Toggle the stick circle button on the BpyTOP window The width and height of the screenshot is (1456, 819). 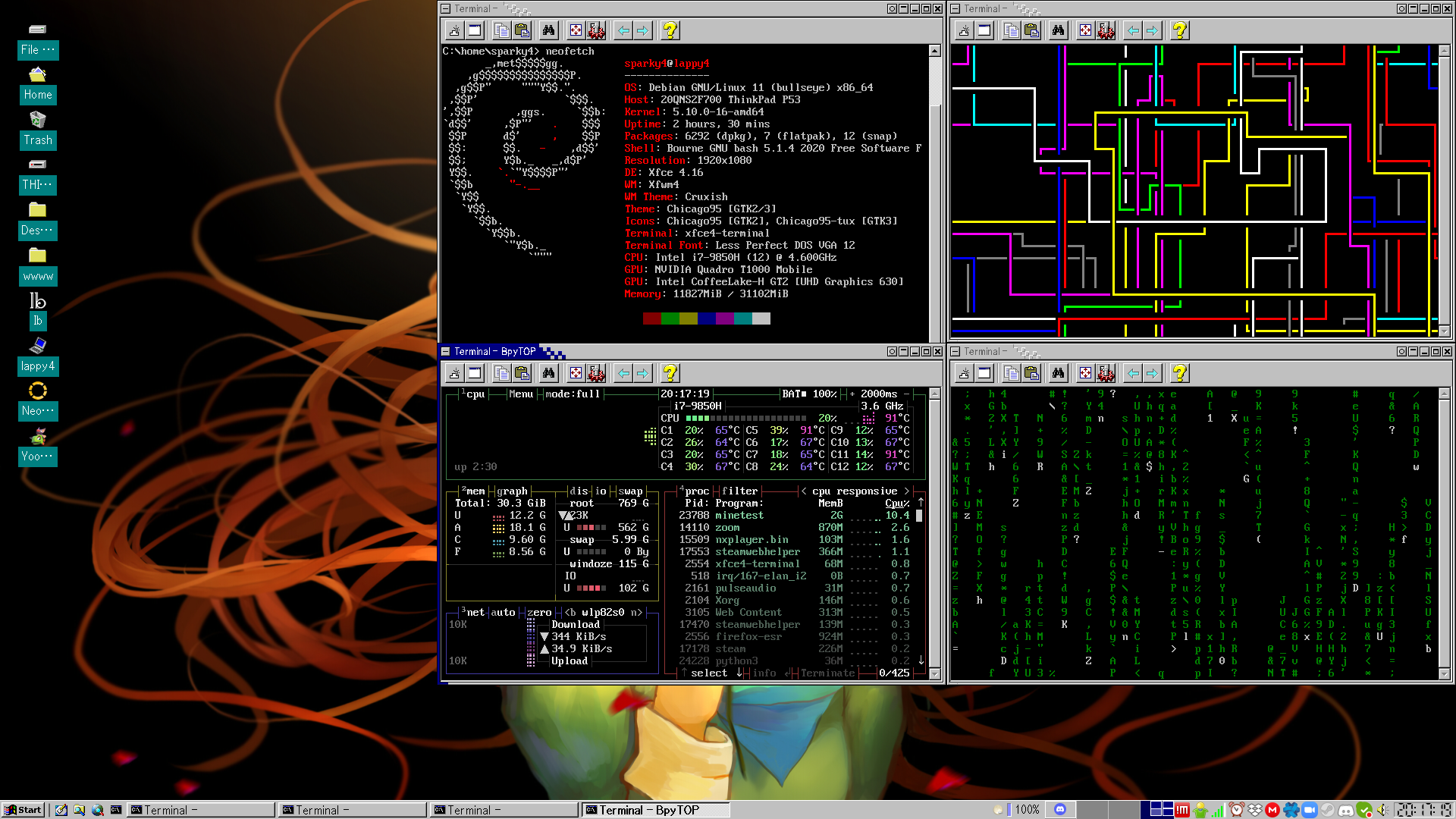[x=892, y=352]
